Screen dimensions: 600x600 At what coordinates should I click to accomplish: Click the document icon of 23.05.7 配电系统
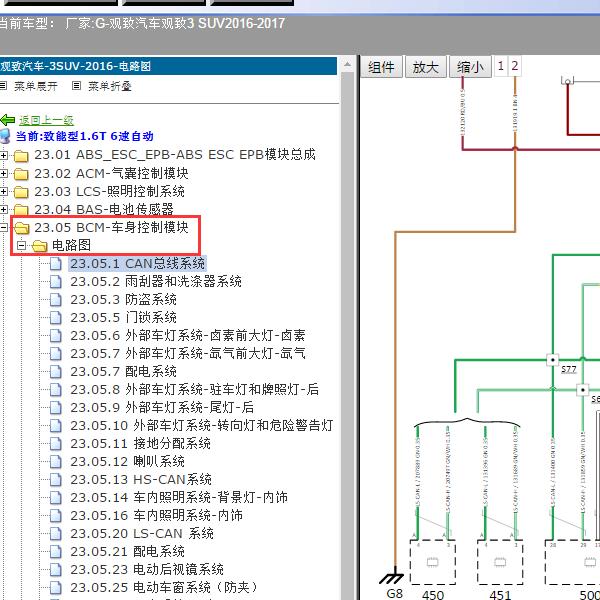56,372
